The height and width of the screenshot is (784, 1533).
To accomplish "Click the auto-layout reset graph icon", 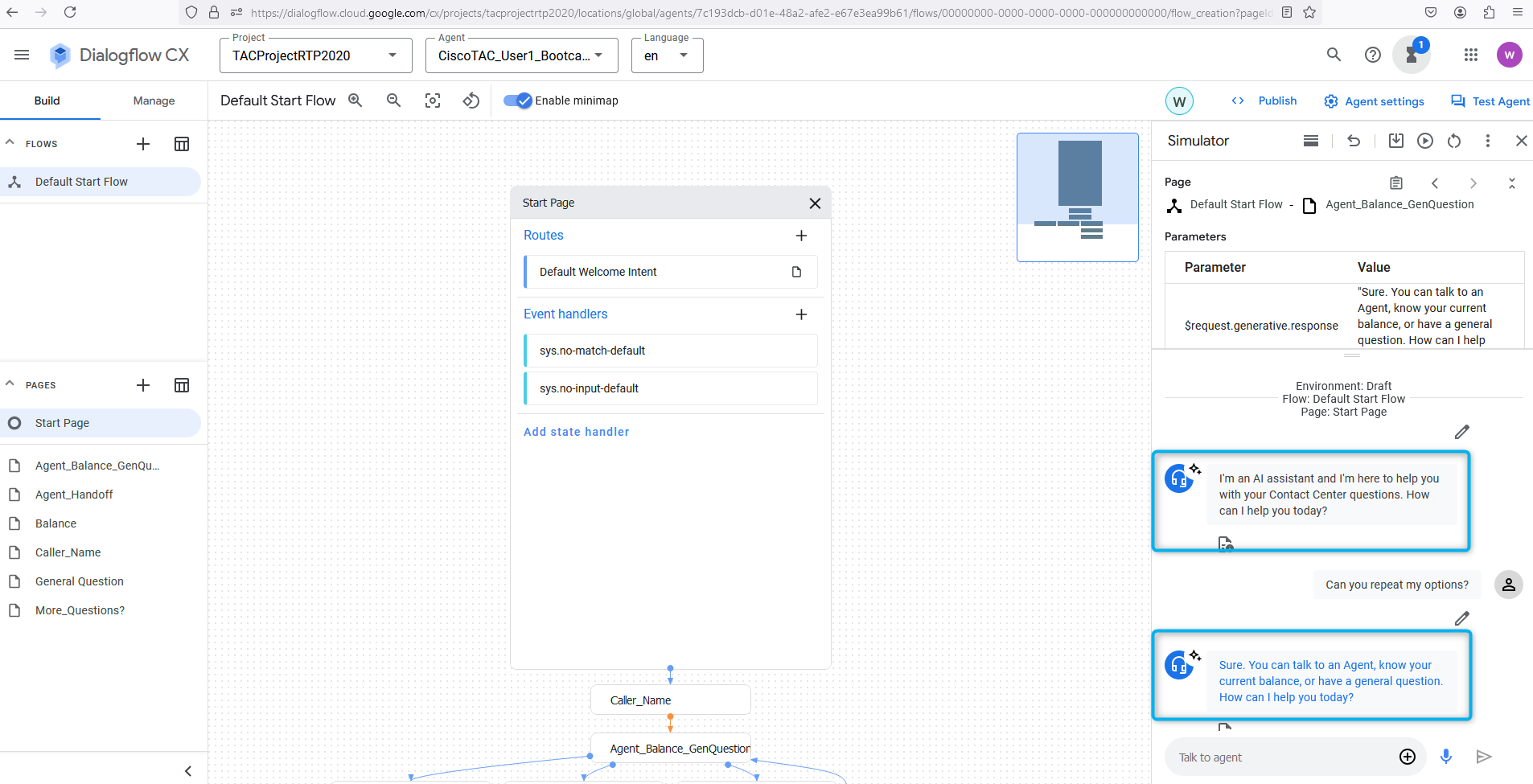I will (471, 101).
